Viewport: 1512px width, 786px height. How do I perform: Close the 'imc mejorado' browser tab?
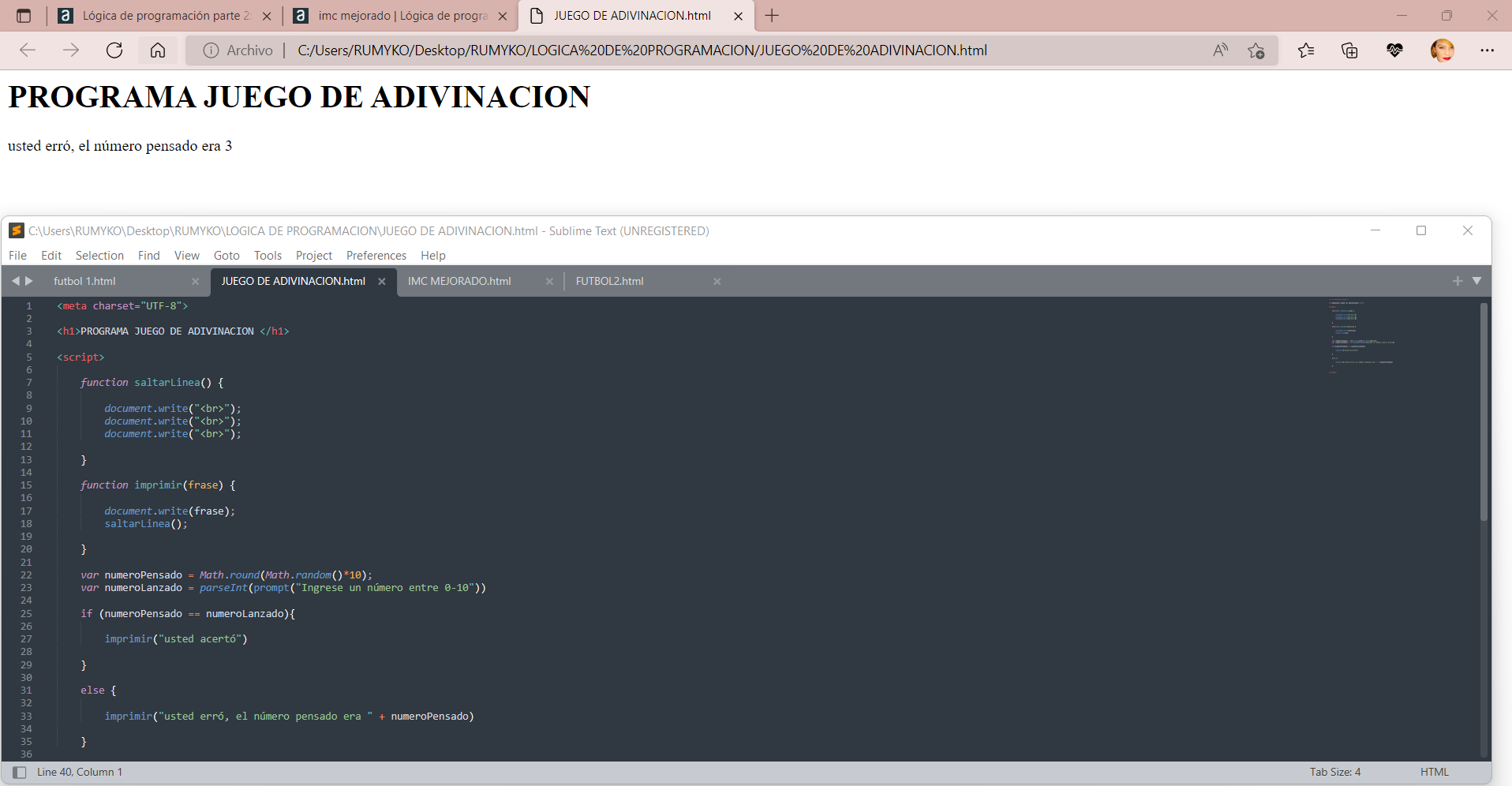[503, 16]
